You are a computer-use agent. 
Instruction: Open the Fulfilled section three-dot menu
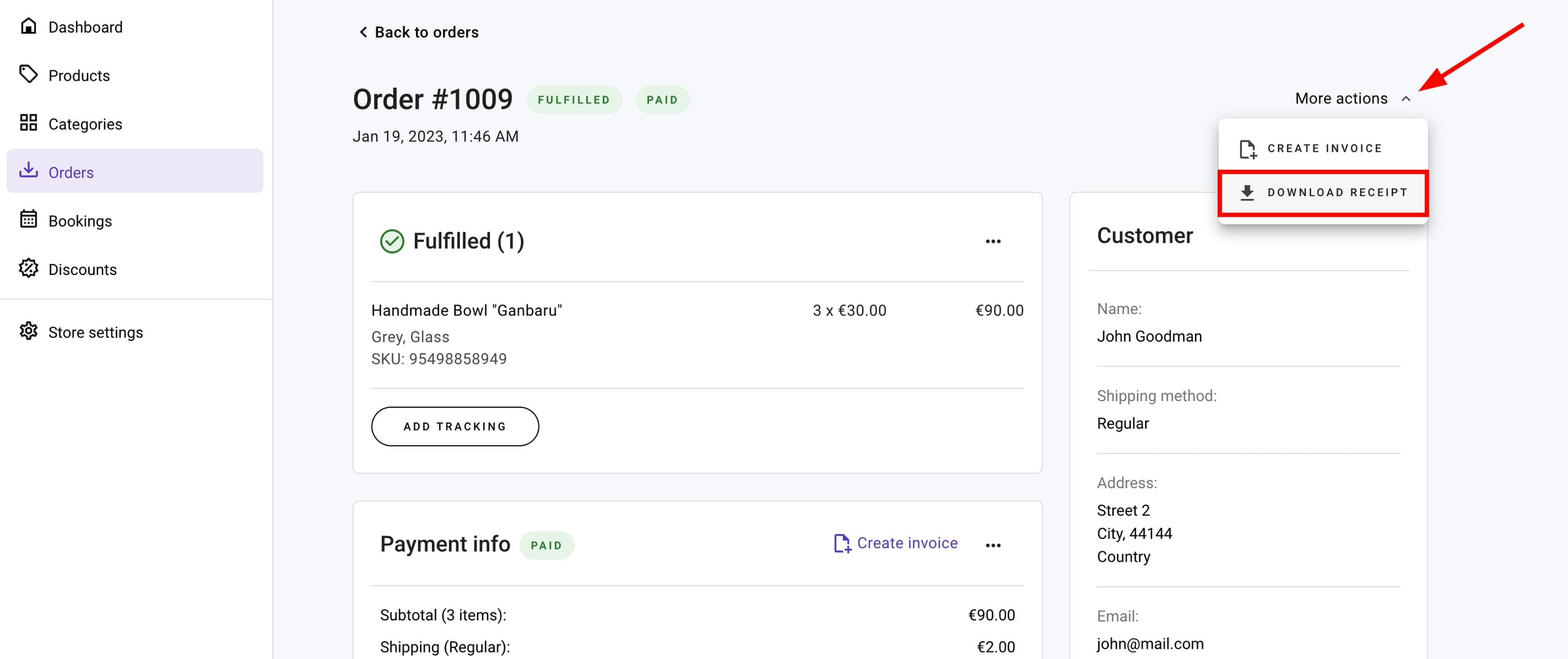tap(993, 241)
